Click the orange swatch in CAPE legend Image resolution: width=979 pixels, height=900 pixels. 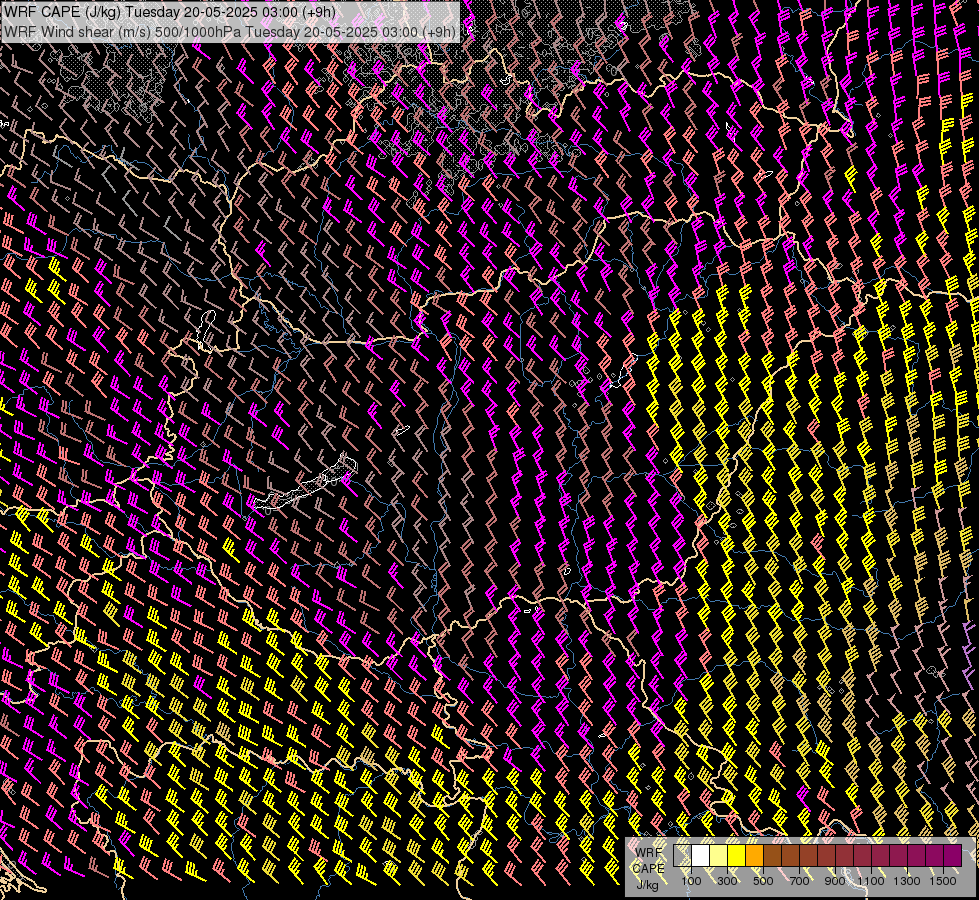coord(754,855)
